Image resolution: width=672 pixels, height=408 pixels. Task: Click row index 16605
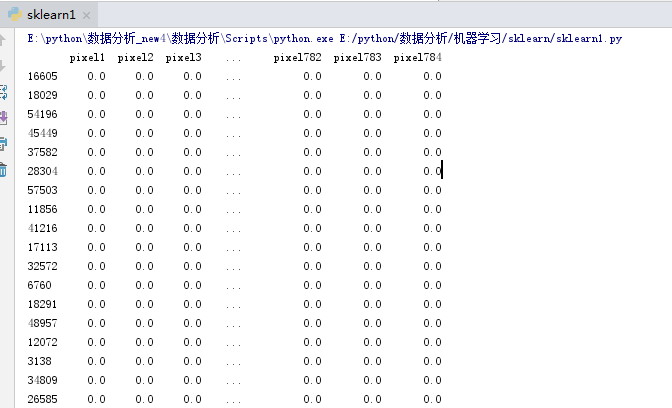[x=42, y=76]
